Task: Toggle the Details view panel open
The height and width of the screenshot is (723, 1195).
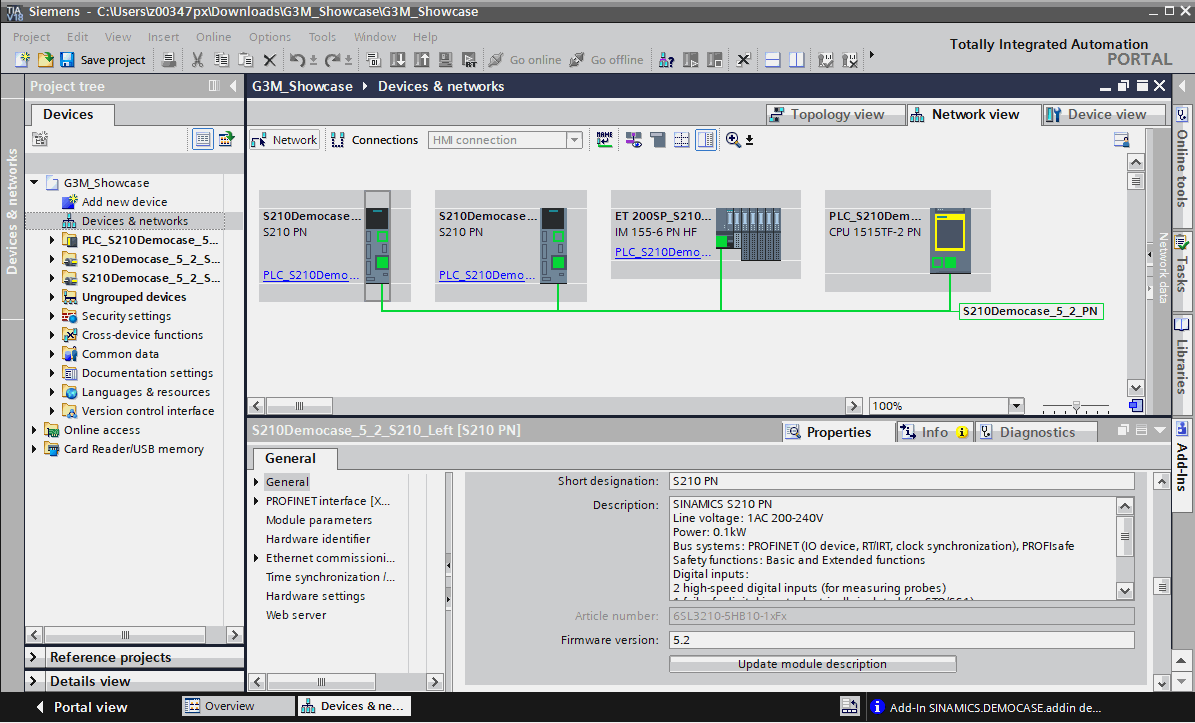Action: pos(35,681)
